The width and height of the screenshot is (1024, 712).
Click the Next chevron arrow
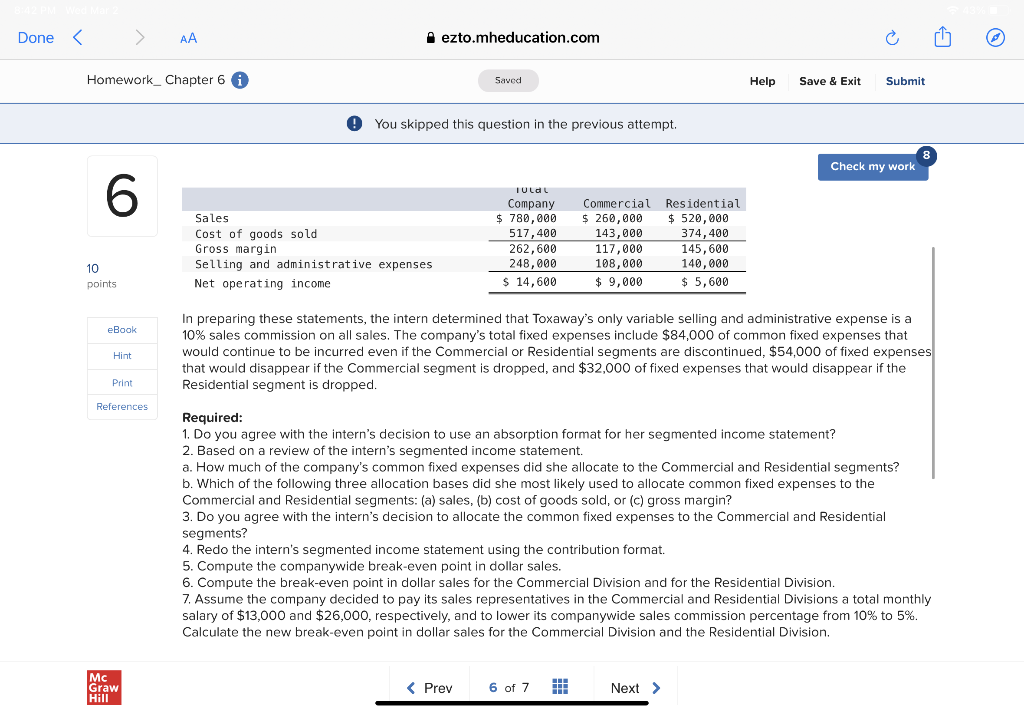[659, 688]
